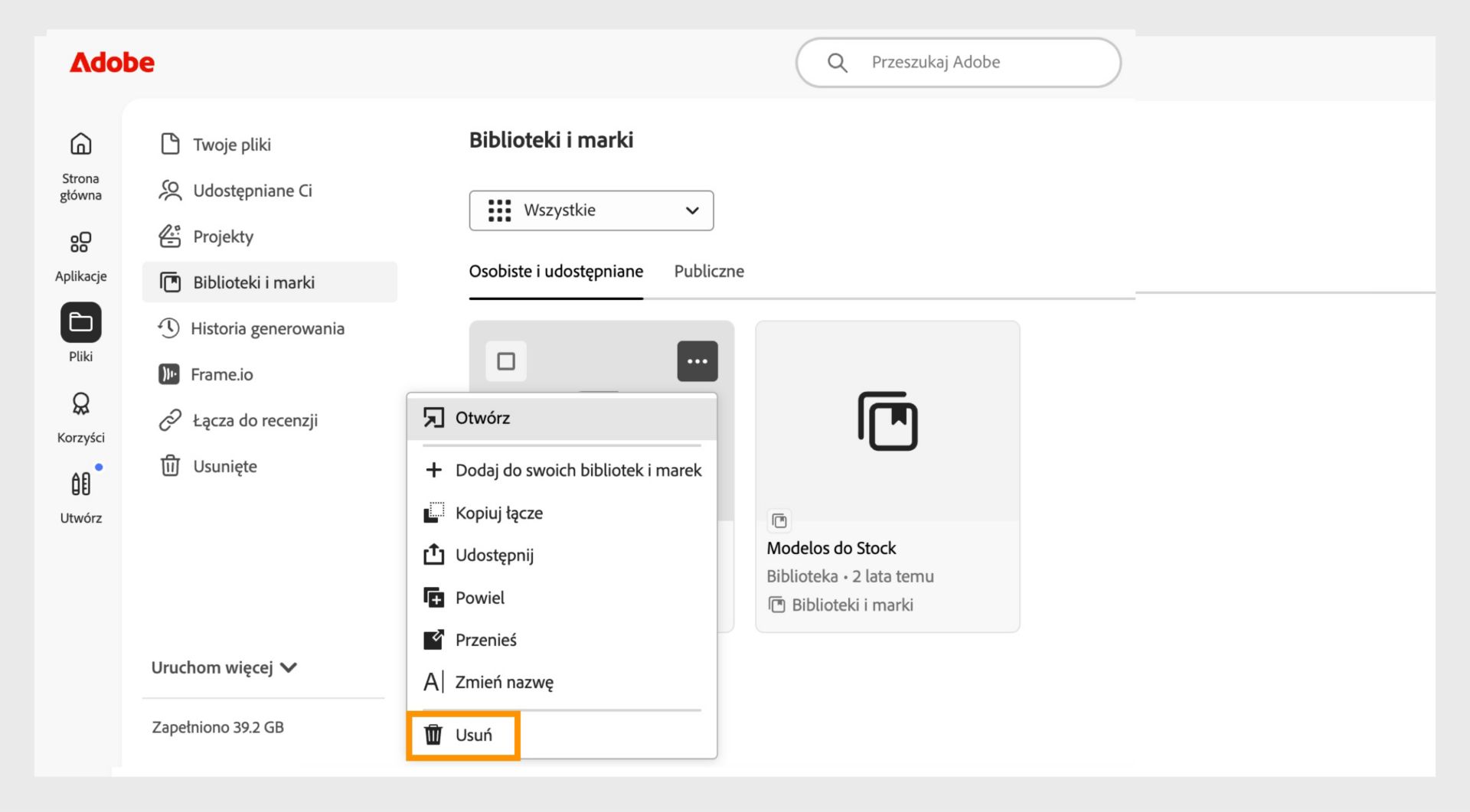Click small library badge on Modelos card

[779, 521]
